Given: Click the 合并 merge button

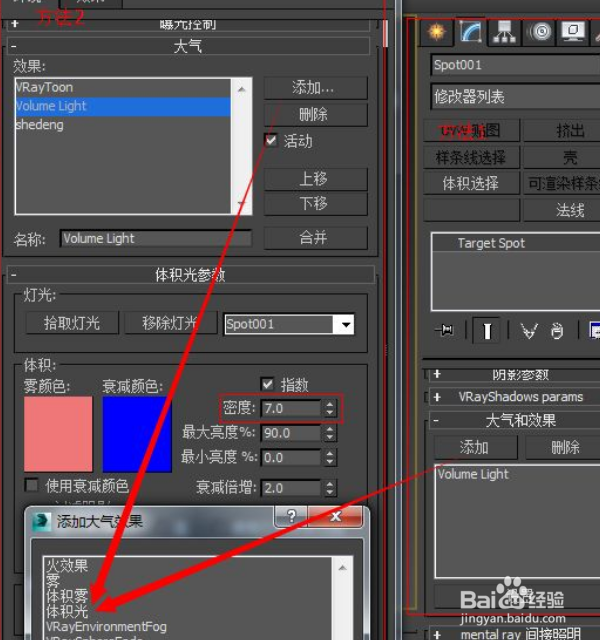Looking at the screenshot, I should click(x=316, y=238).
